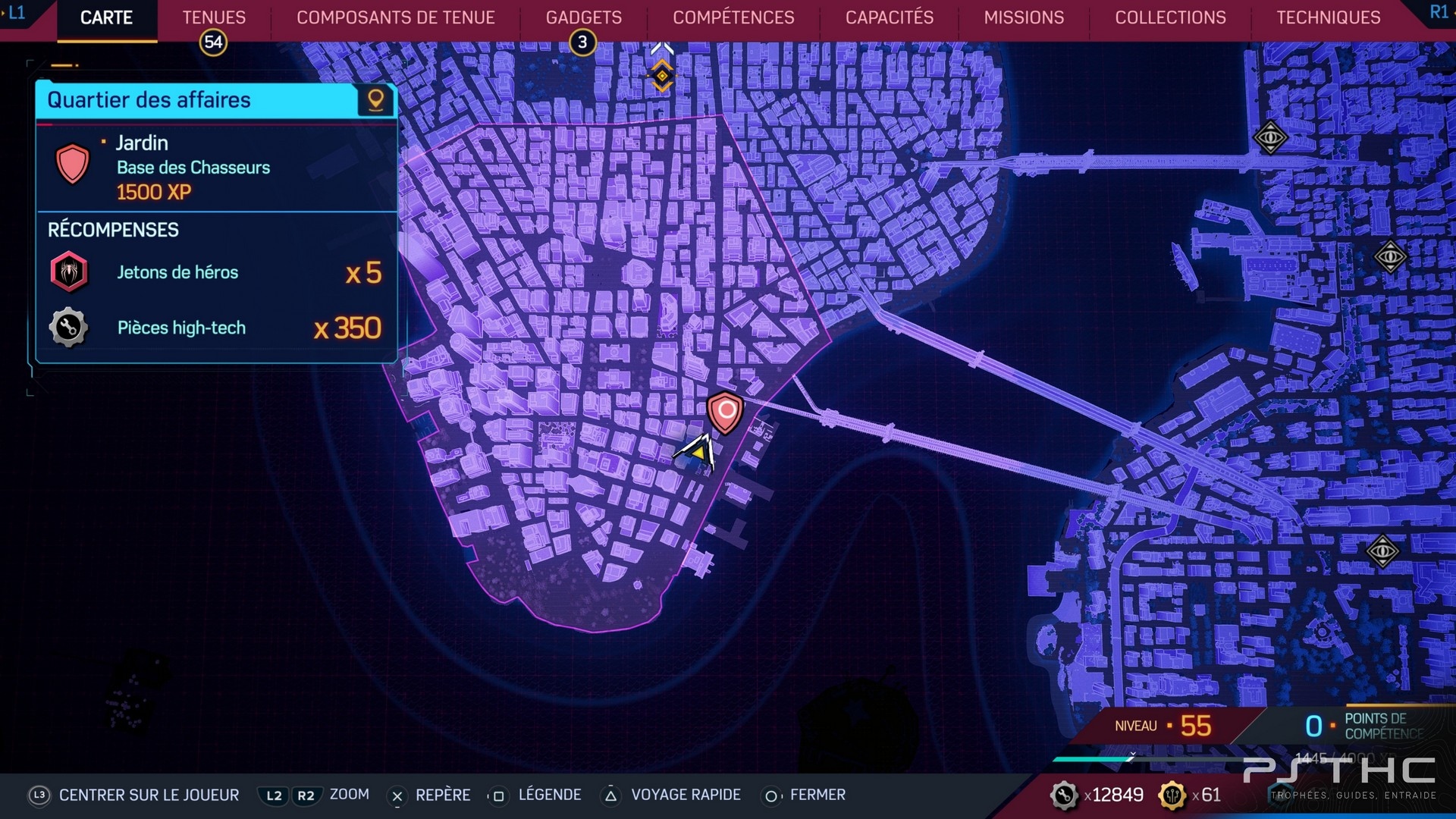This screenshot has height=819, width=1456.
Task: Select the eye marker by the docks
Action: tap(1390, 257)
